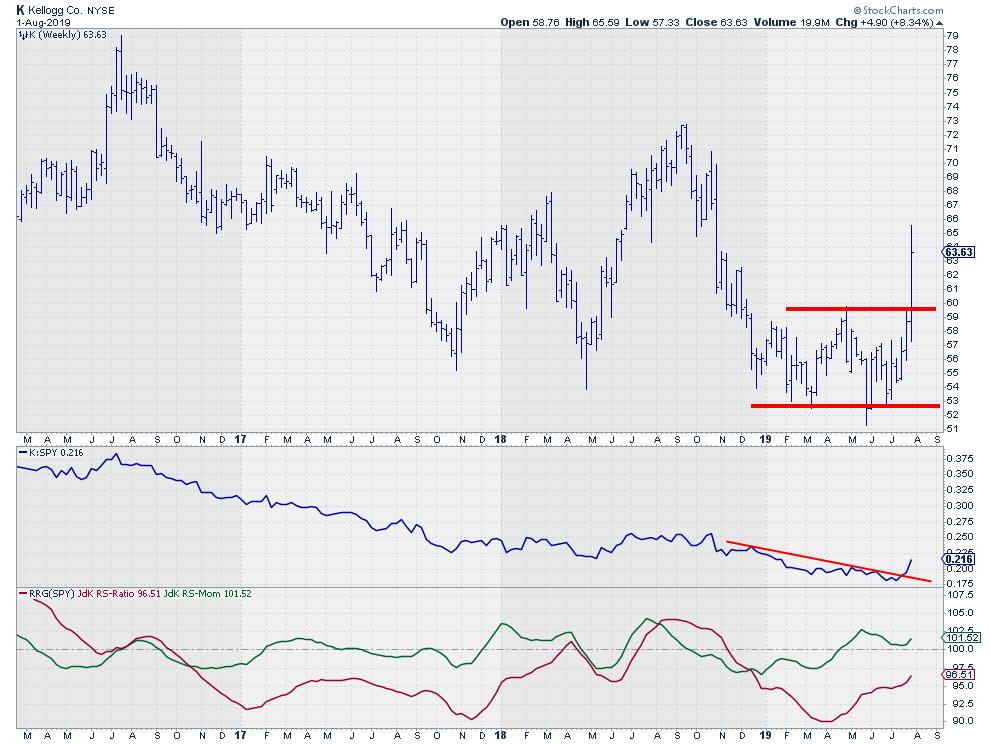Click the 19 year label on bottom axis
The height and width of the screenshot is (744, 990).
(765, 735)
